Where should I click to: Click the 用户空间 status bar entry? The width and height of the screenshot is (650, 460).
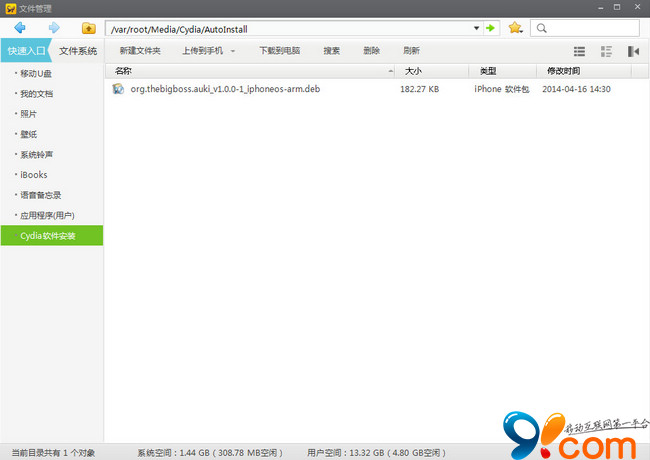coord(376,453)
